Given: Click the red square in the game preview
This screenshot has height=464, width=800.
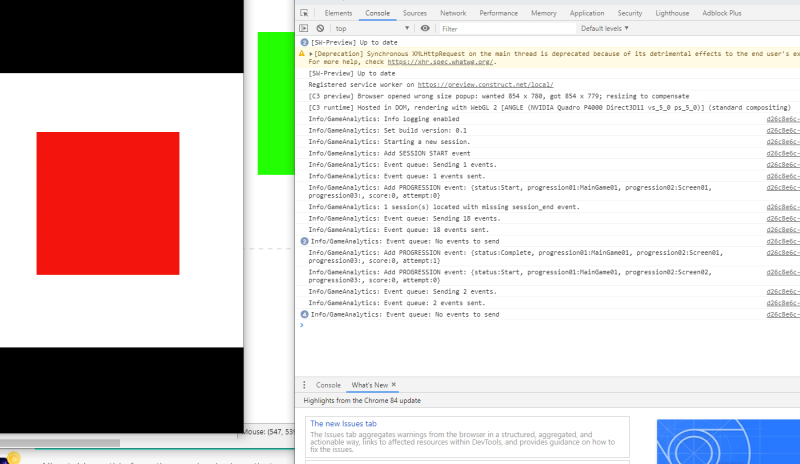Looking at the screenshot, I should point(108,203).
